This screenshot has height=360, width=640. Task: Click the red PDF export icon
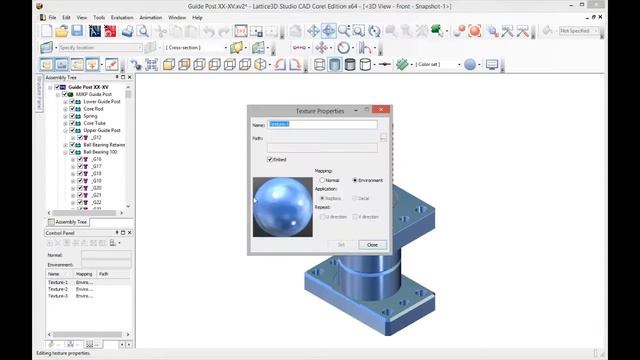[x=110, y=31]
